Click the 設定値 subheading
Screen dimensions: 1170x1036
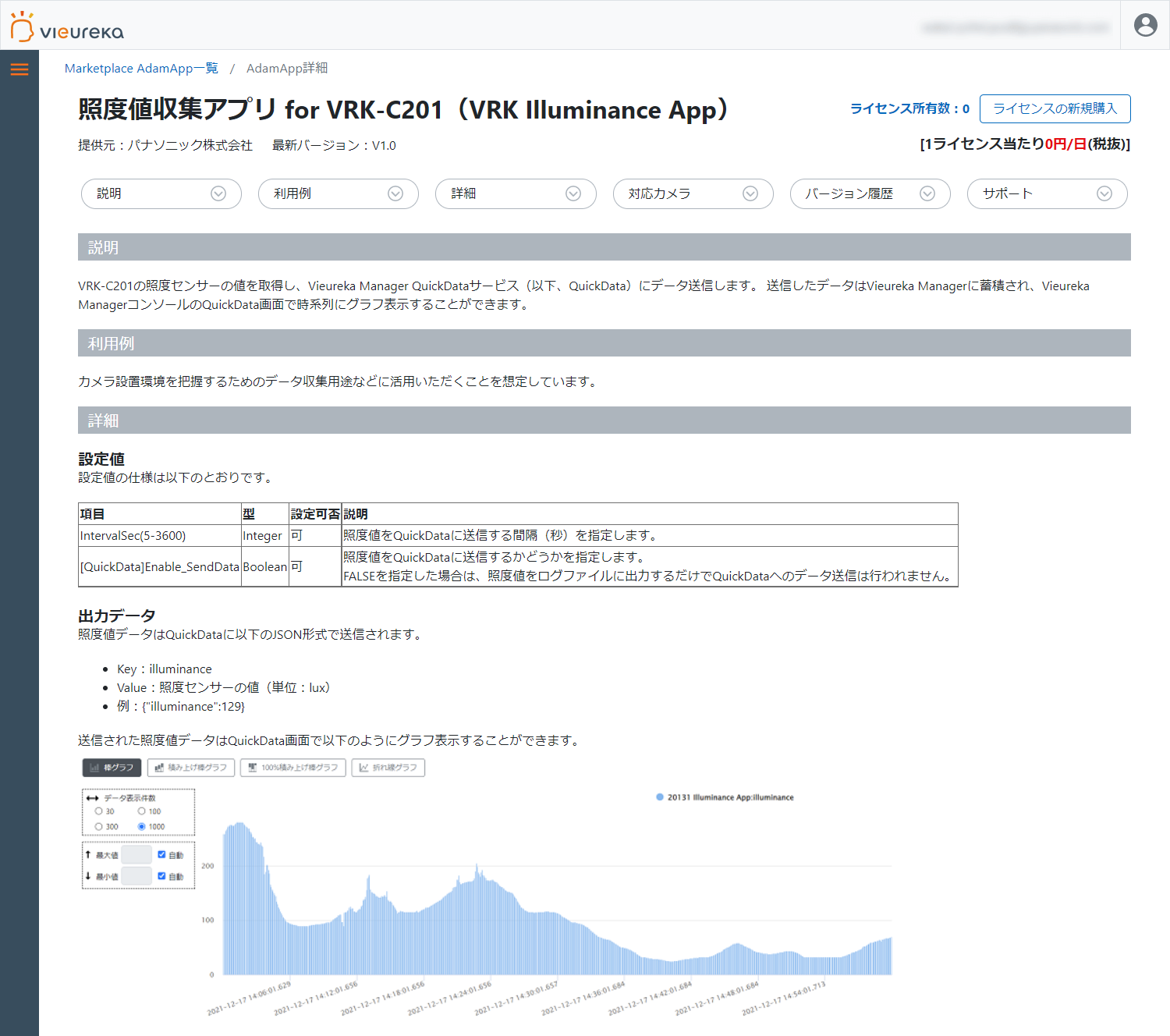pyautogui.click(x=101, y=459)
